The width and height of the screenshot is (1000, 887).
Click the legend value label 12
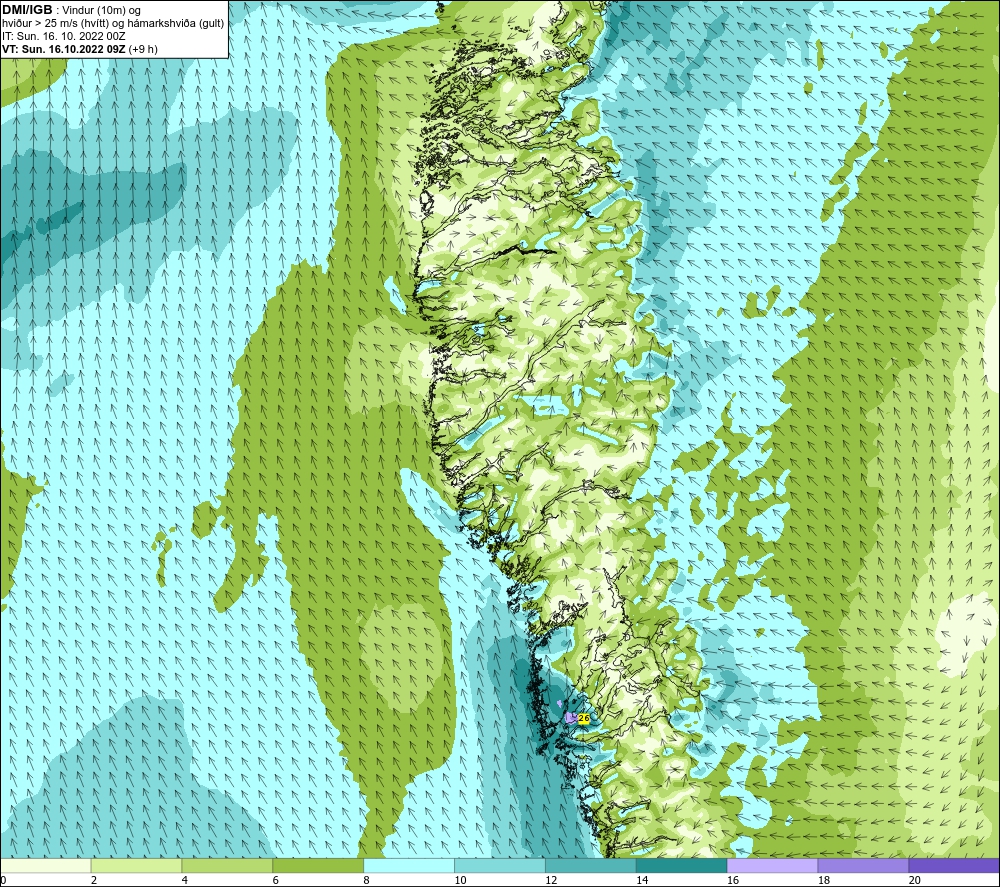(x=551, y=881)
